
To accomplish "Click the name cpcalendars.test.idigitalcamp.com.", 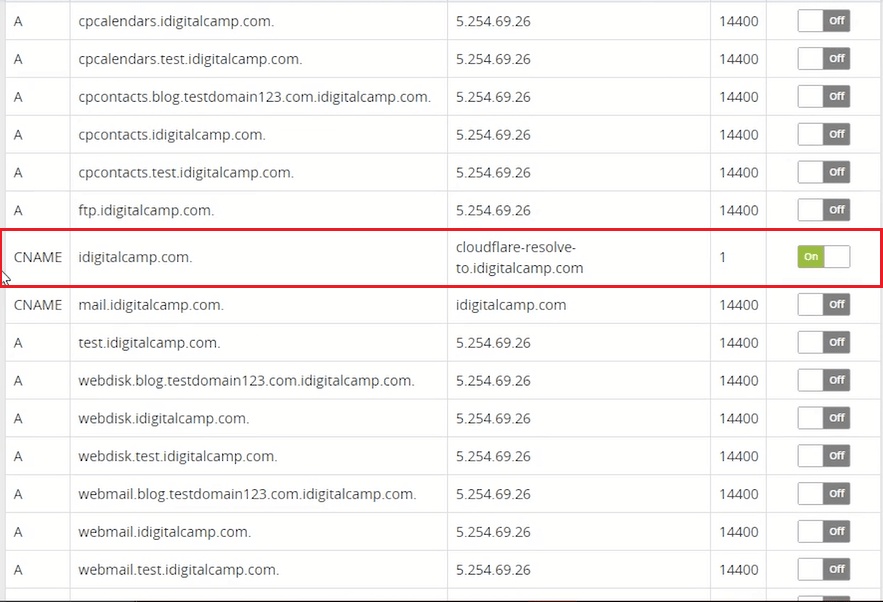I will point(190,59).
